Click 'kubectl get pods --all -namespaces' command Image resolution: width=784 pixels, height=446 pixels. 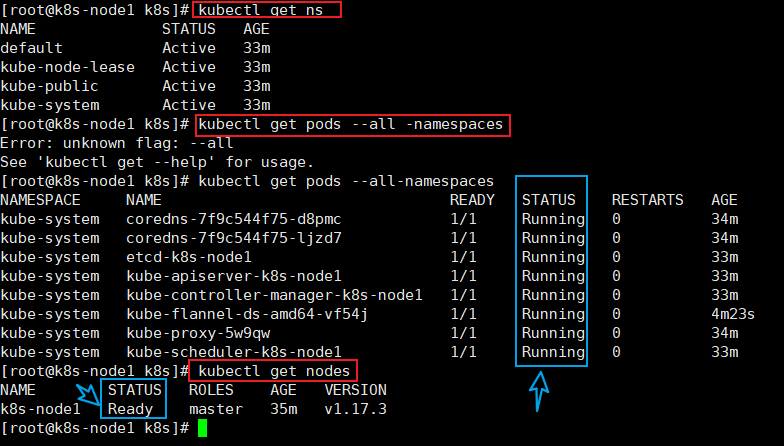350,124
